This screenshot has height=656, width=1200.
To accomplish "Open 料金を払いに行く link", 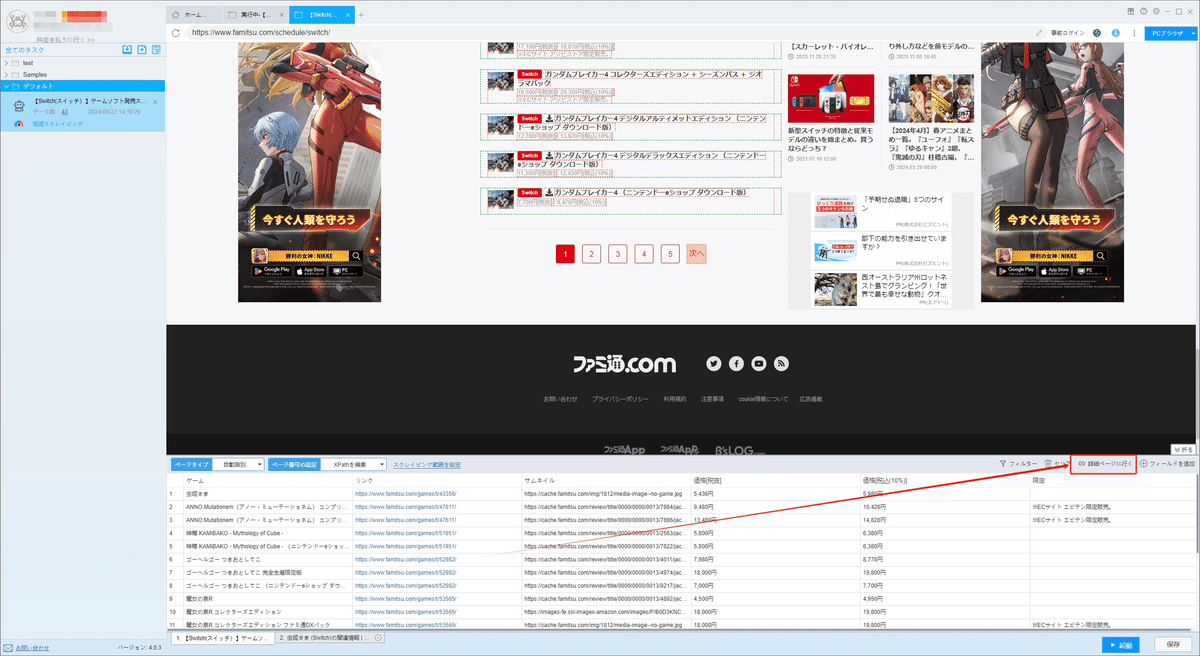I will click(63, 39).
